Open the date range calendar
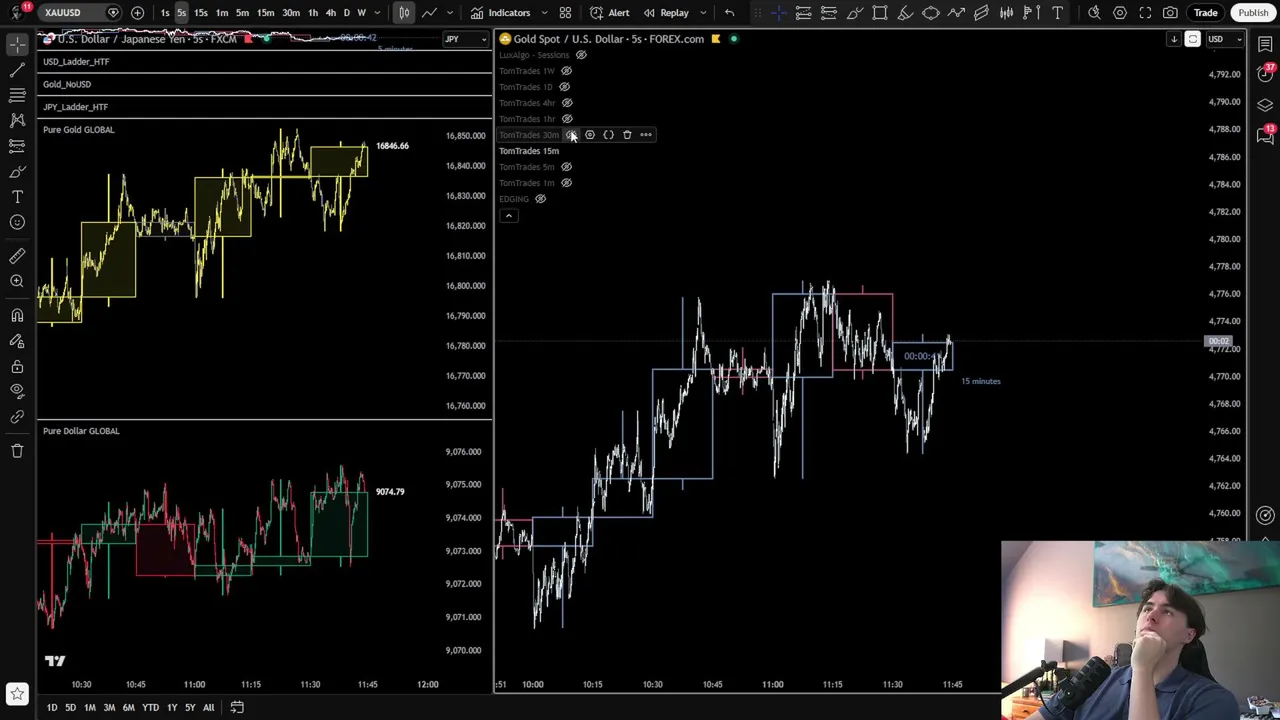The height and width of the screenshot is (720, 1280). point(237,707)
